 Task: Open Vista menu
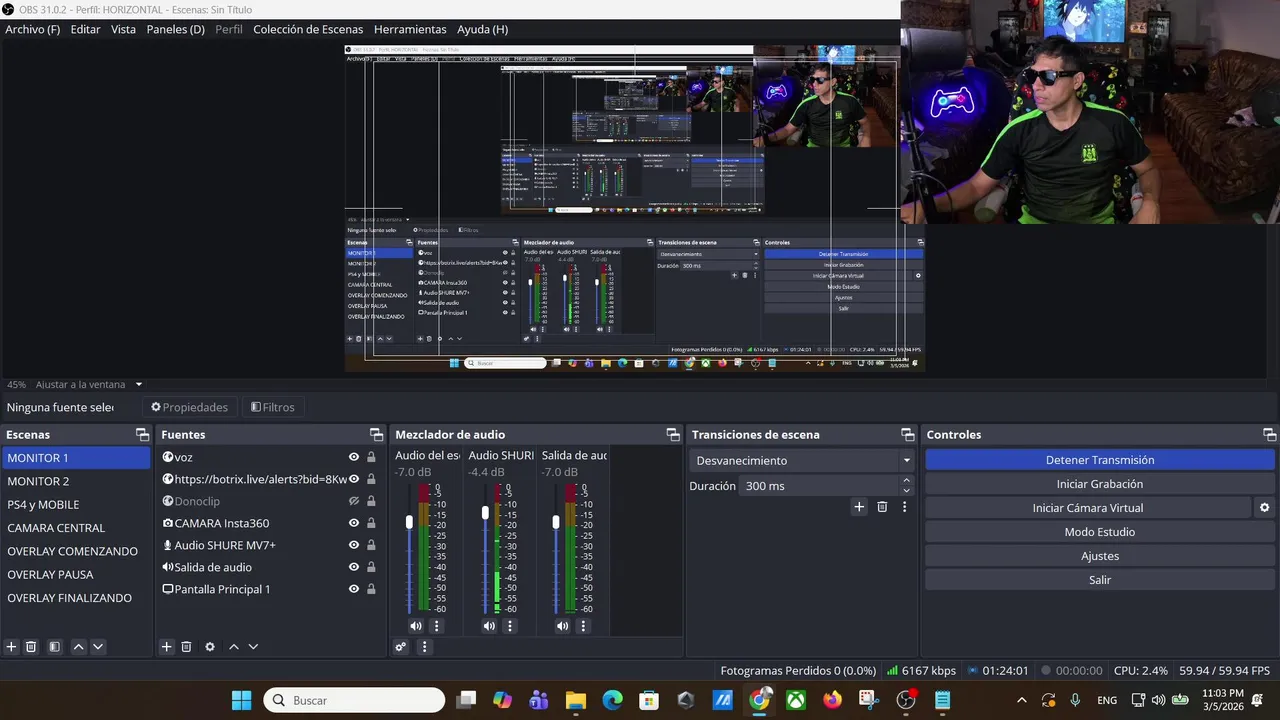click(123, 29)
